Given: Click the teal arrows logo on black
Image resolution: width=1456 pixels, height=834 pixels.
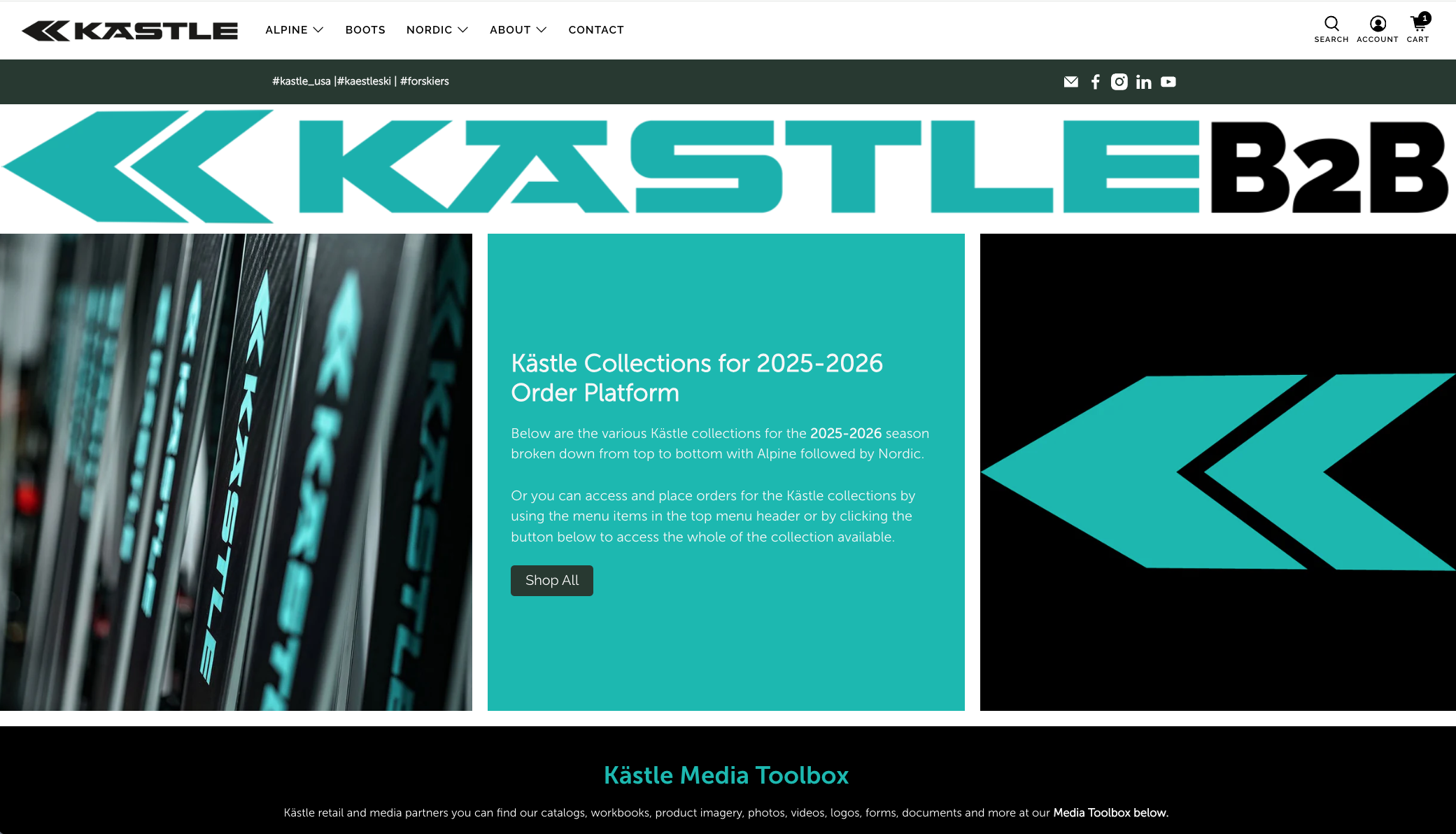Looking at the screenshot, I should click(1217, 472).
